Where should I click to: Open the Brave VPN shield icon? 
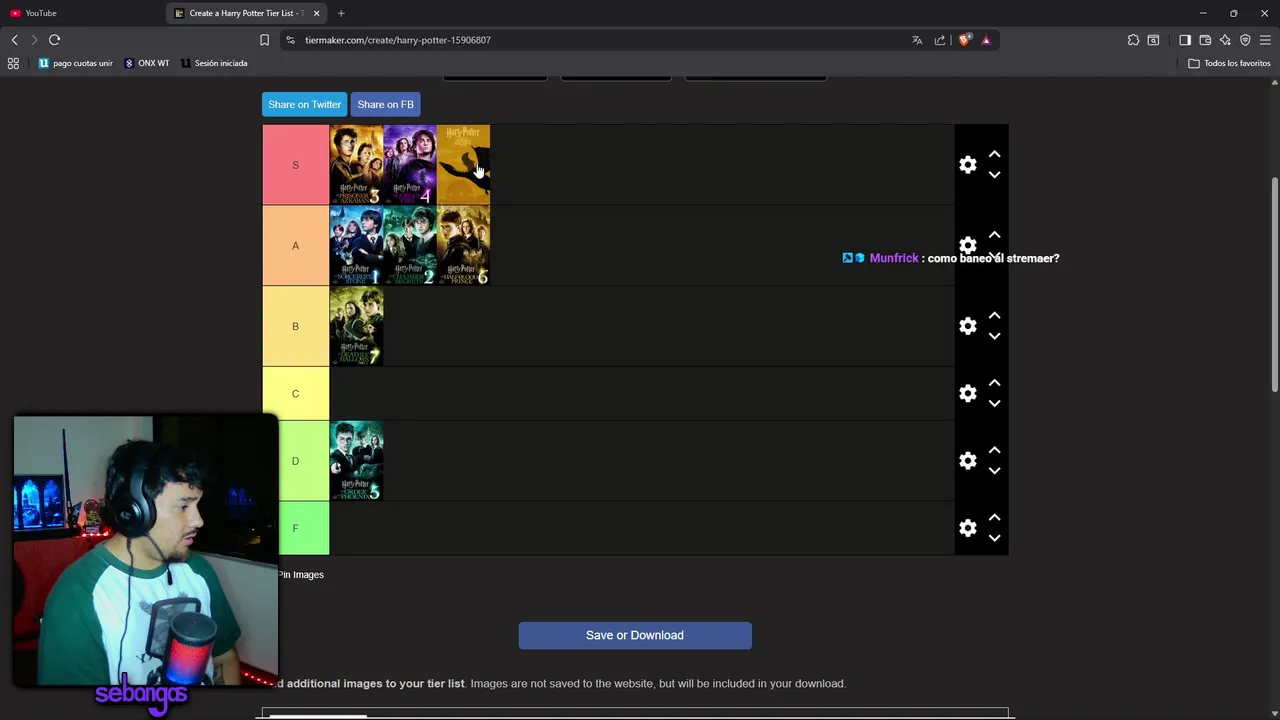pyautogui.click(x=1245, y=40)
